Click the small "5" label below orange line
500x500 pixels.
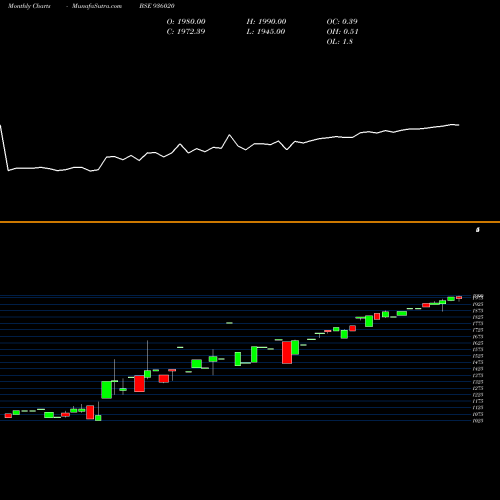tap(478, 230)
